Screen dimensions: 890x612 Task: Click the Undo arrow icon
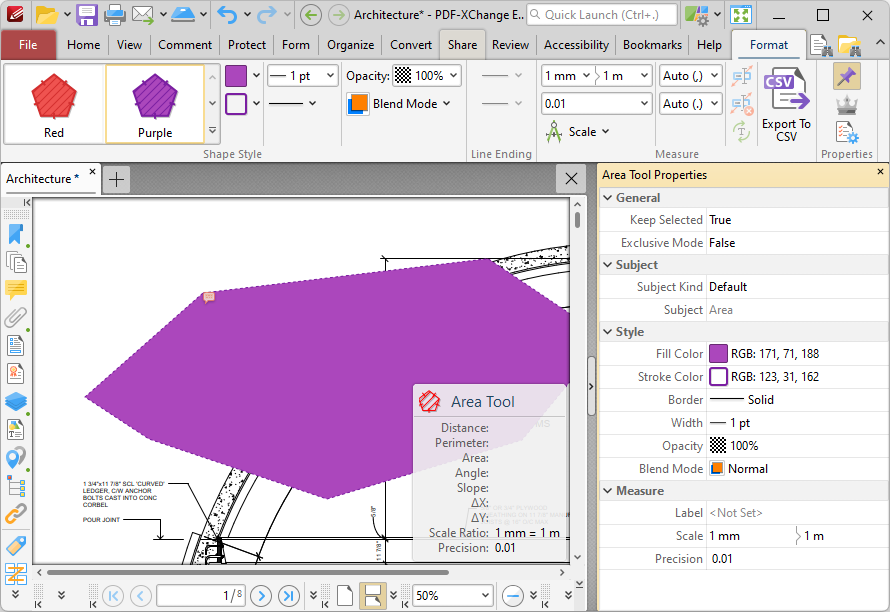tap(227, 15)
